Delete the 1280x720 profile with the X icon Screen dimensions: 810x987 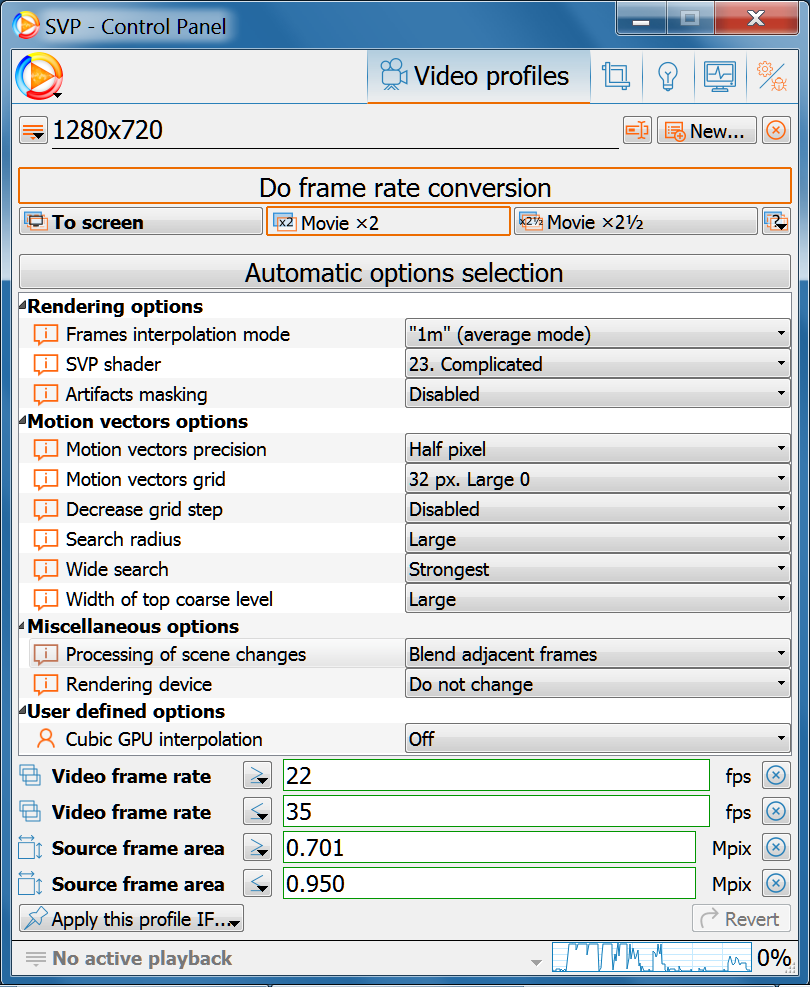(x=776, y=131)
